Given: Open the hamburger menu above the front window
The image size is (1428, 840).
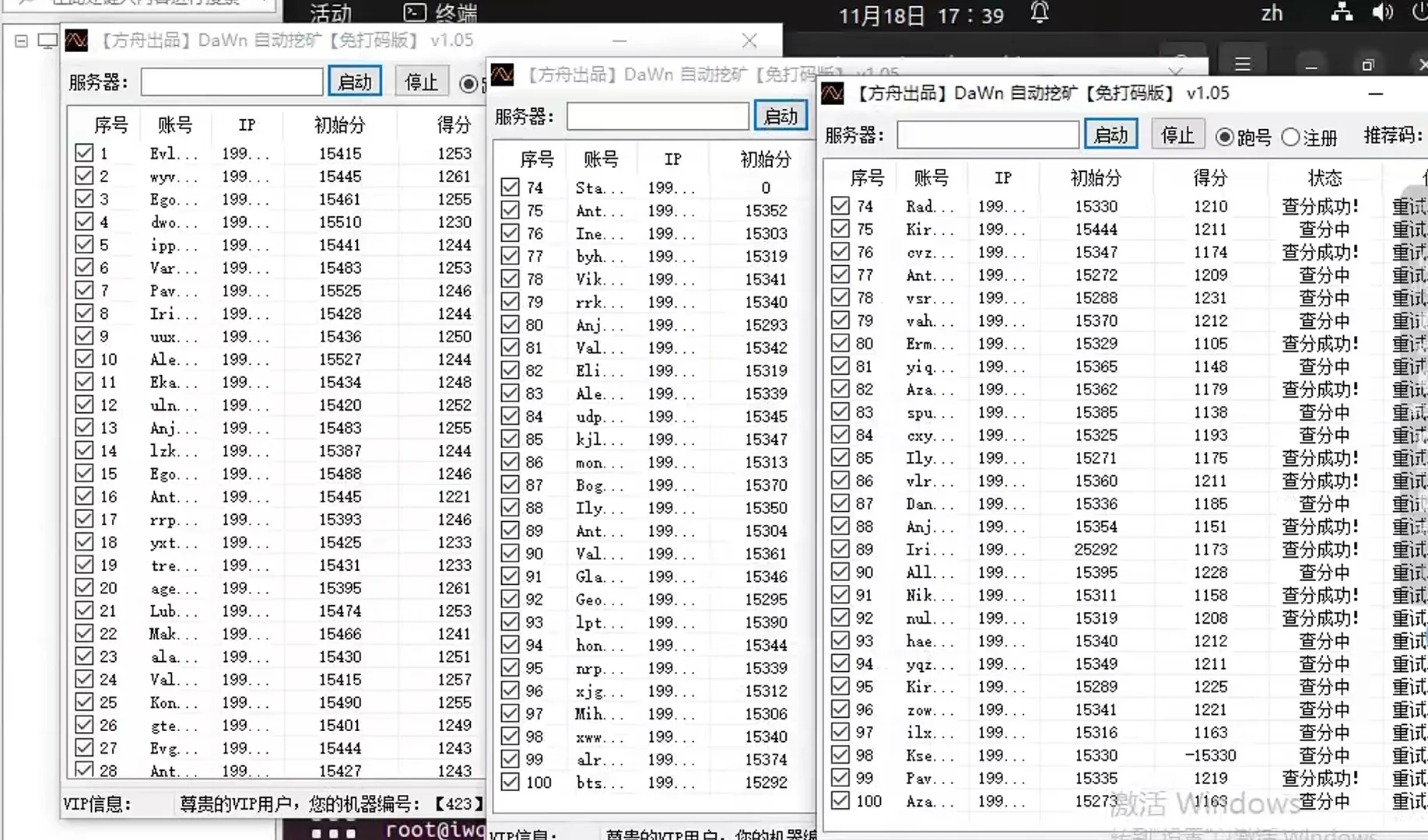Looking at the screenshot, I should tap(1243, 63).
